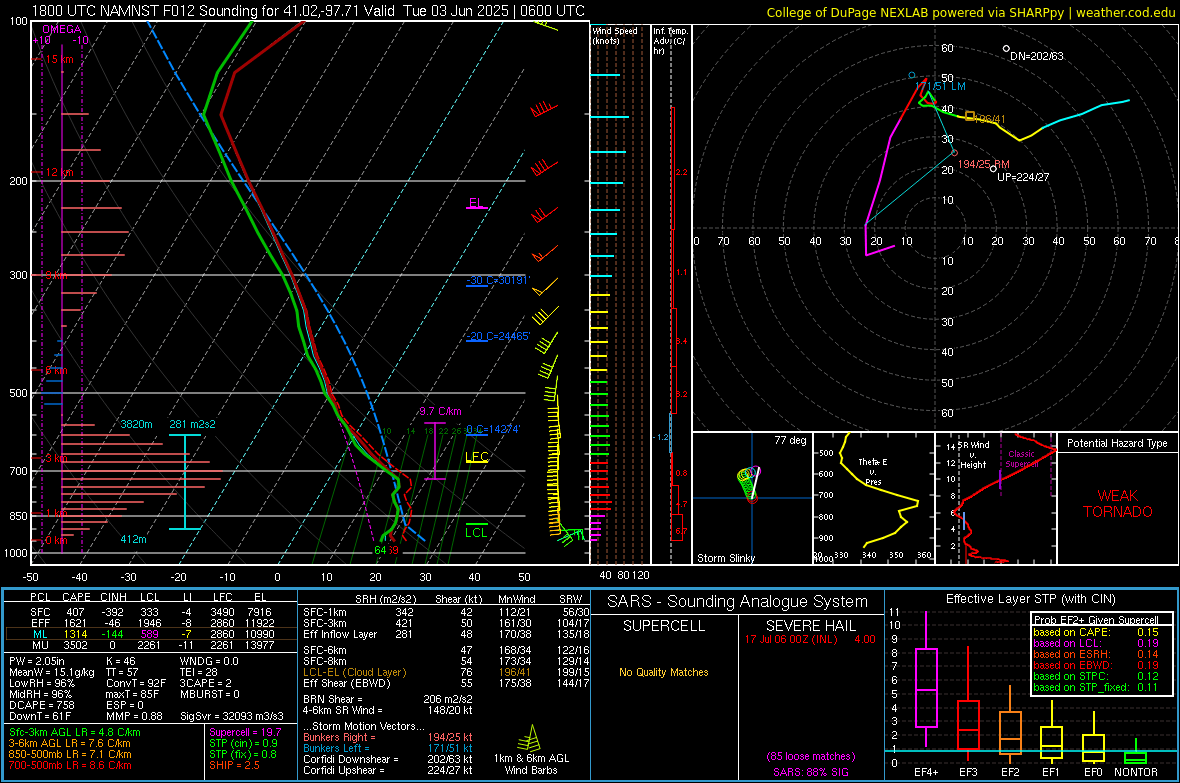Click the Bunkers Left = 171/51 kt line
This screenshot has width=1180, height=783.
point(388,748)
